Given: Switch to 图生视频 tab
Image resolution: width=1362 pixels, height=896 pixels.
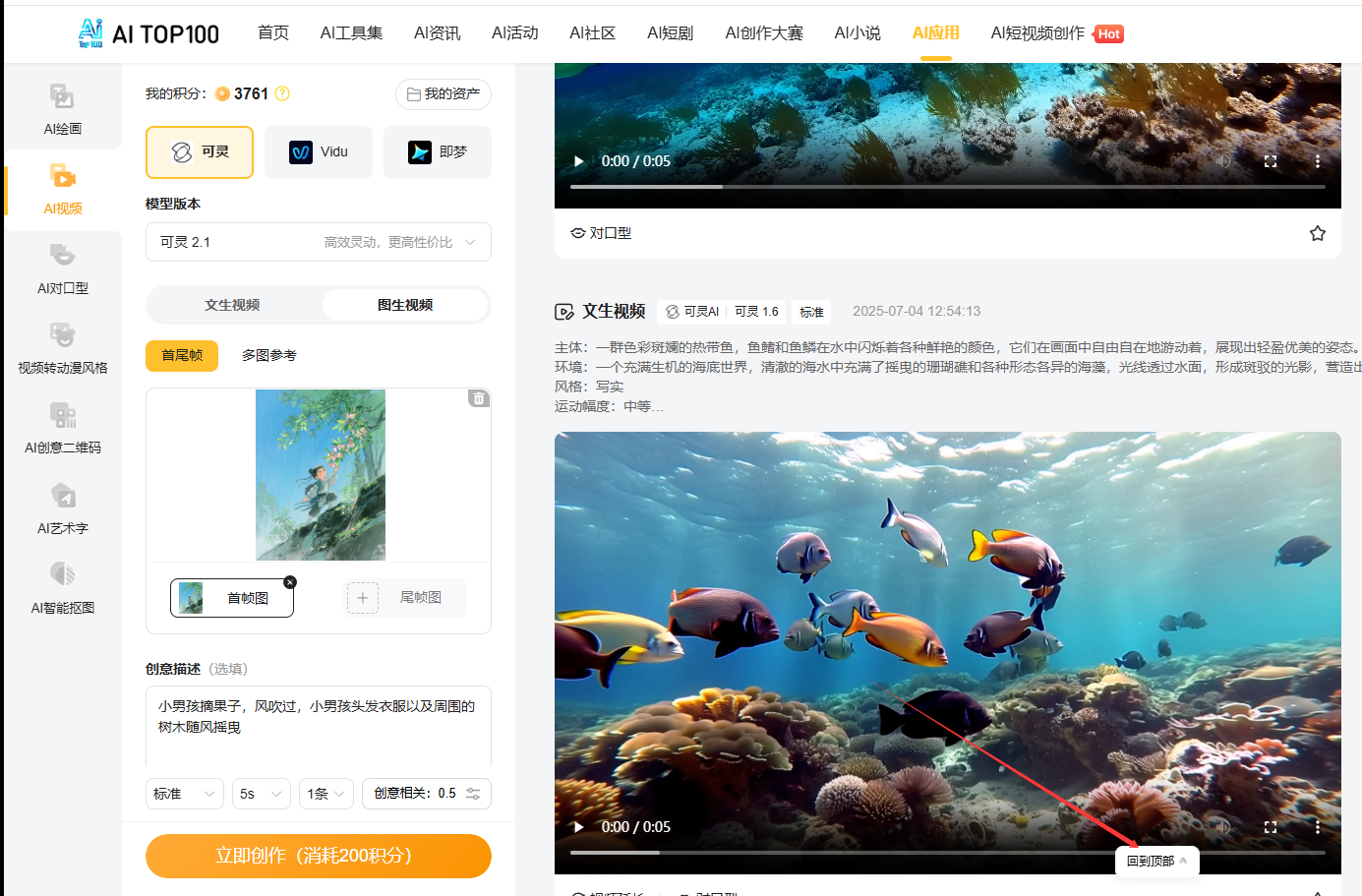Looking at the screenshot, I should 405,305.
